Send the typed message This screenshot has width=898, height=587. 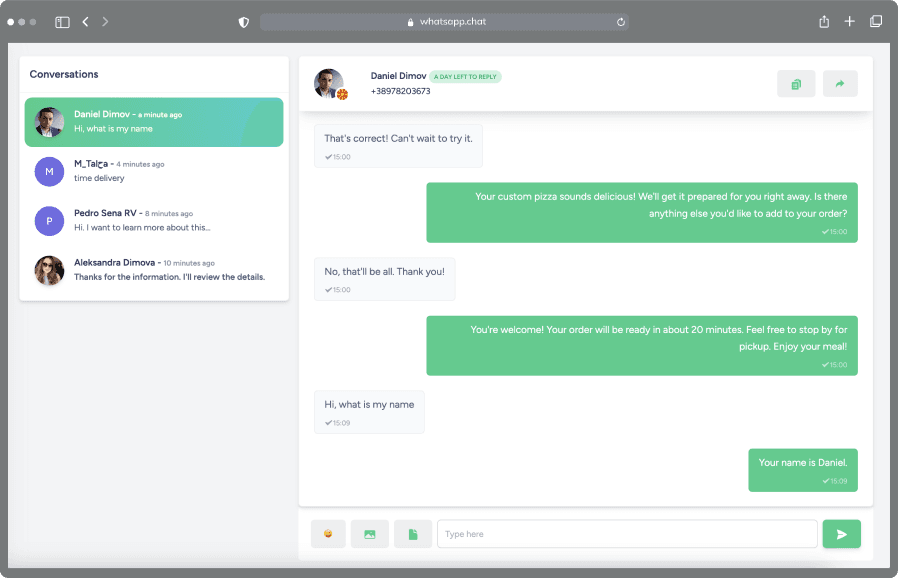coord(841,533)
